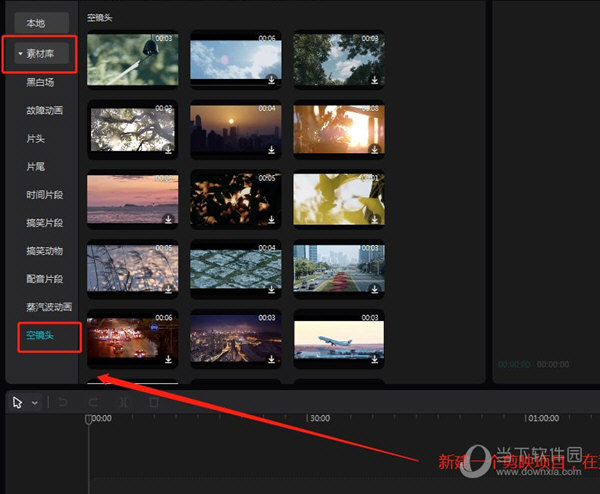Select the 片头 category

tap(36, 139)
